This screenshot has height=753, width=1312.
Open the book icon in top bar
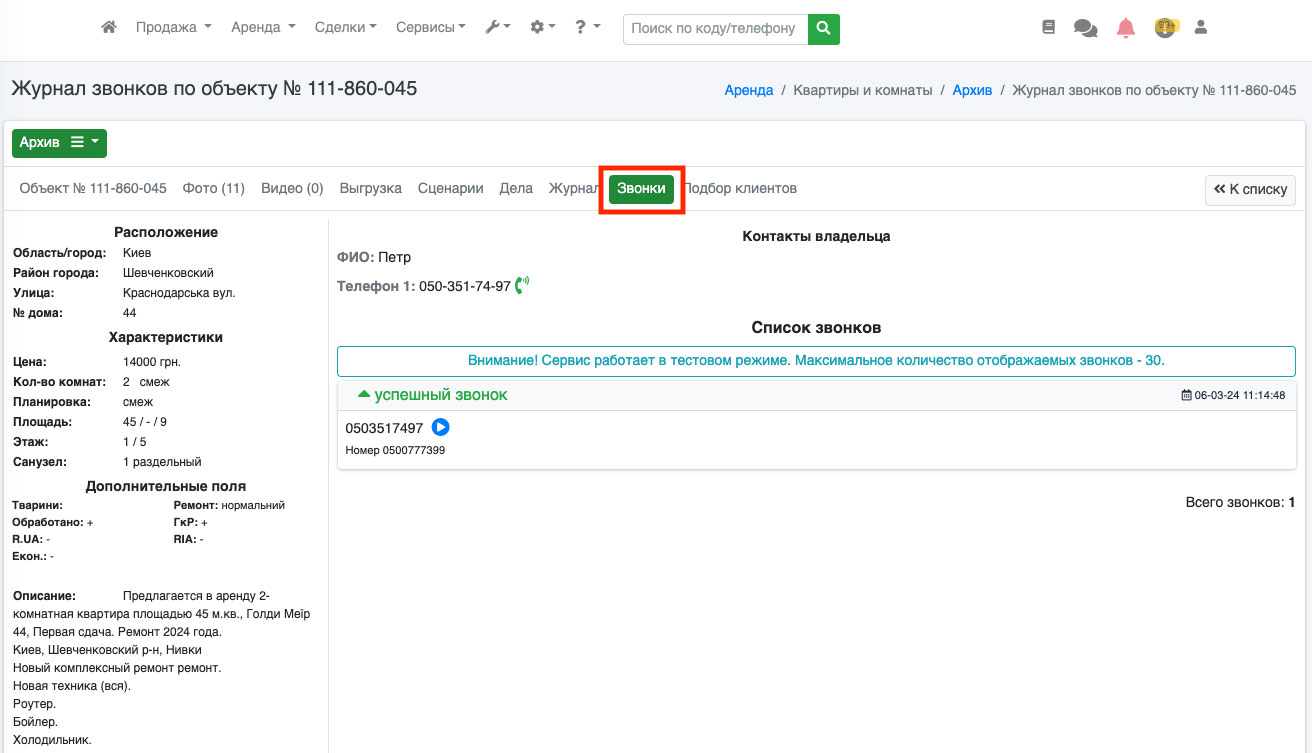click(x=1048, y=28)
